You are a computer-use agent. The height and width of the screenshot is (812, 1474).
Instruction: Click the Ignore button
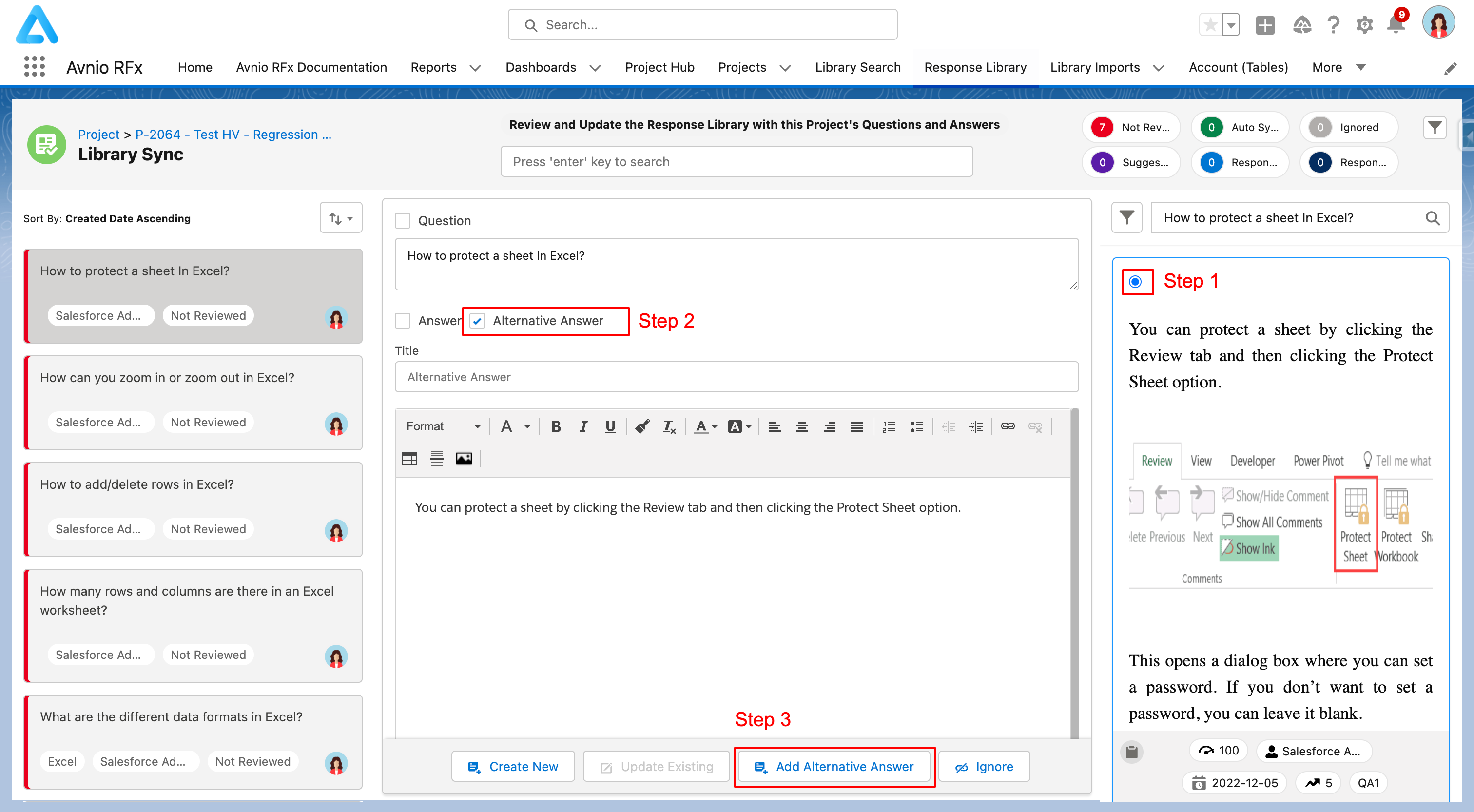(x=984, y=766)
